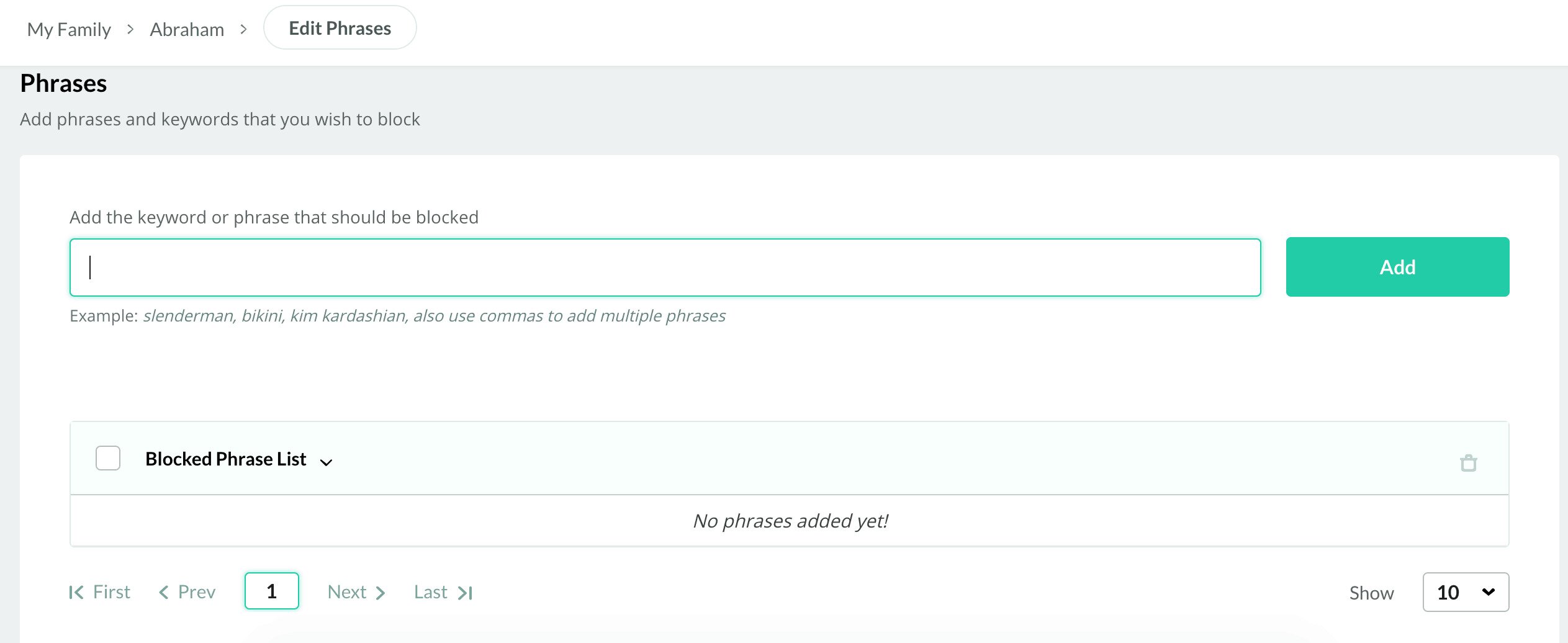
Task: Click the Last page arrow icon
Action: click(466, 593)
